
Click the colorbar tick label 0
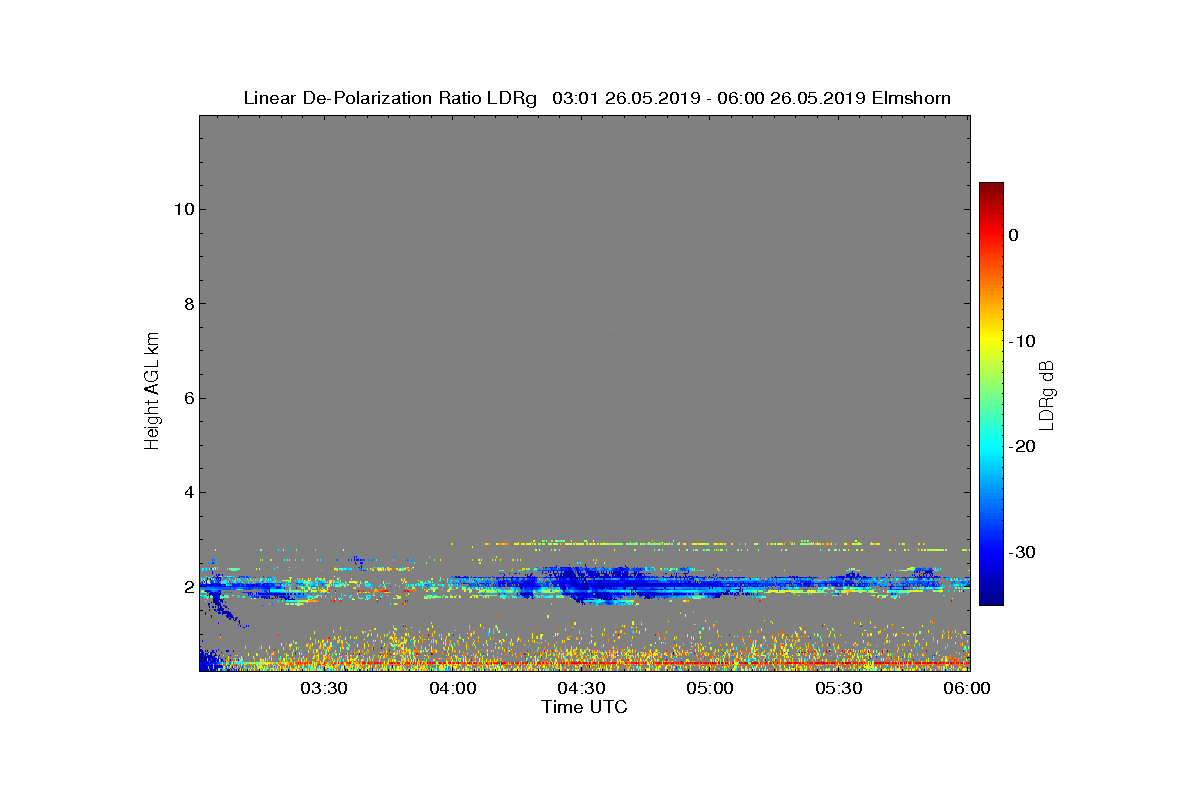click(1013, 235)
